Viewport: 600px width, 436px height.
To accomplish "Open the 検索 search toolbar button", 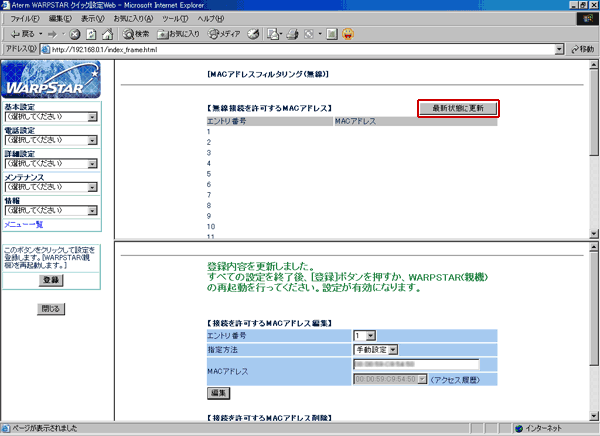I will 135,33.
